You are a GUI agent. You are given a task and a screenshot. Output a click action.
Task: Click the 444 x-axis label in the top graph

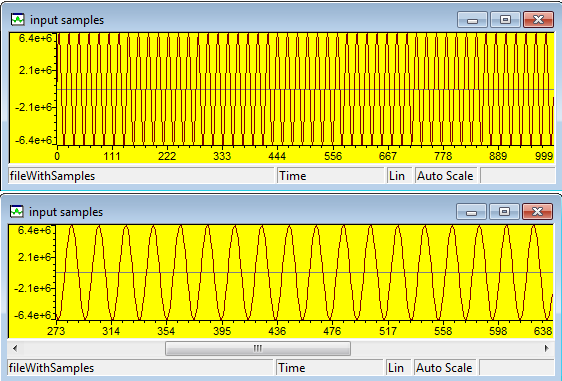click(277, 156)
